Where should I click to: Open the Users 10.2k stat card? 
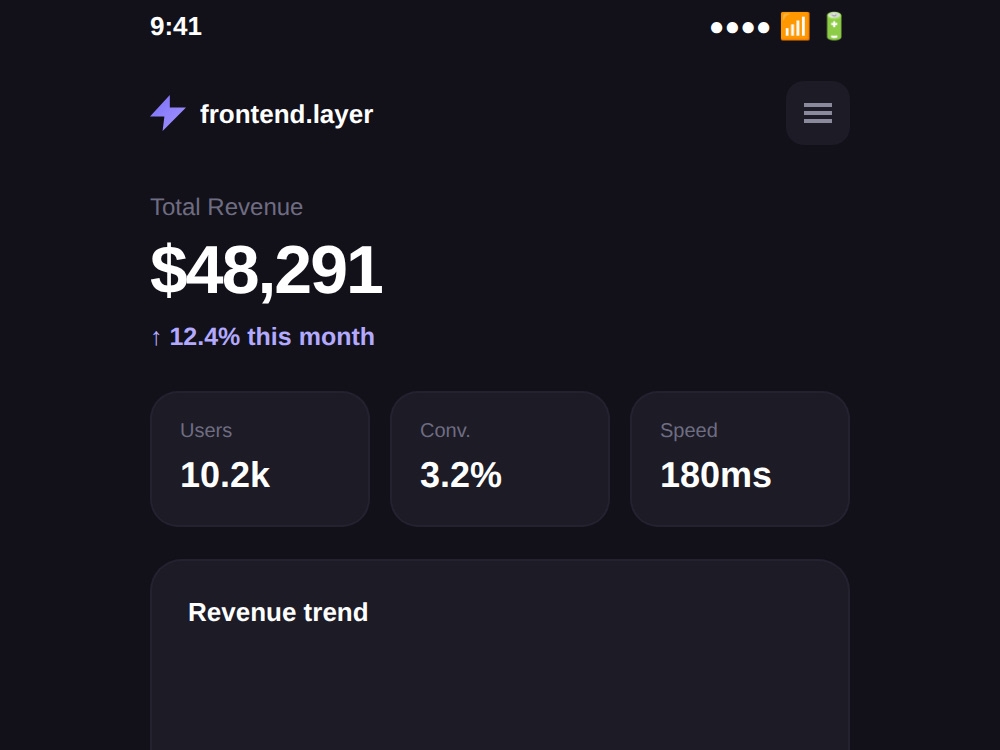pos(260,459)
